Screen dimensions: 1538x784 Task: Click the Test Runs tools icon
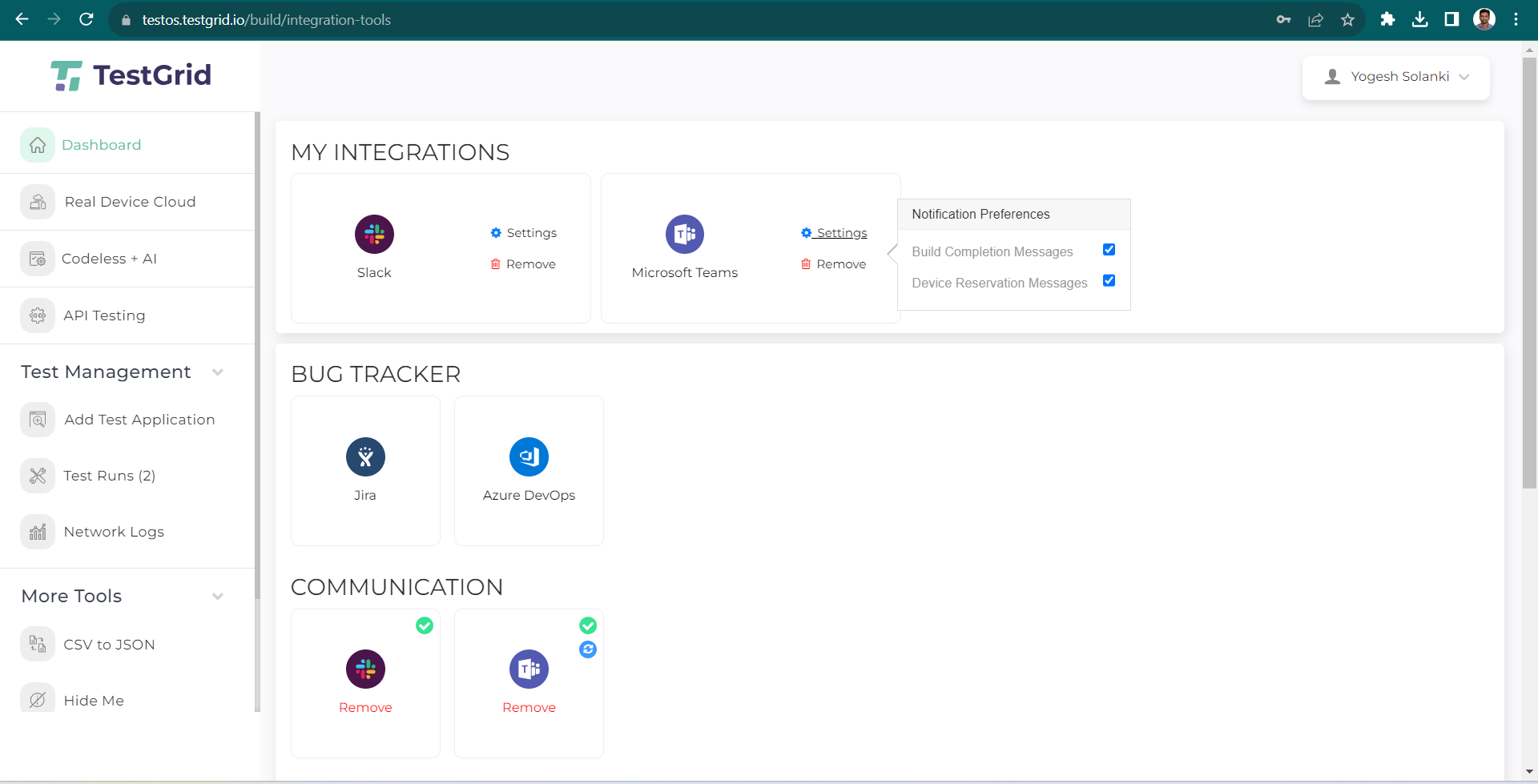(x=38, y=476)
